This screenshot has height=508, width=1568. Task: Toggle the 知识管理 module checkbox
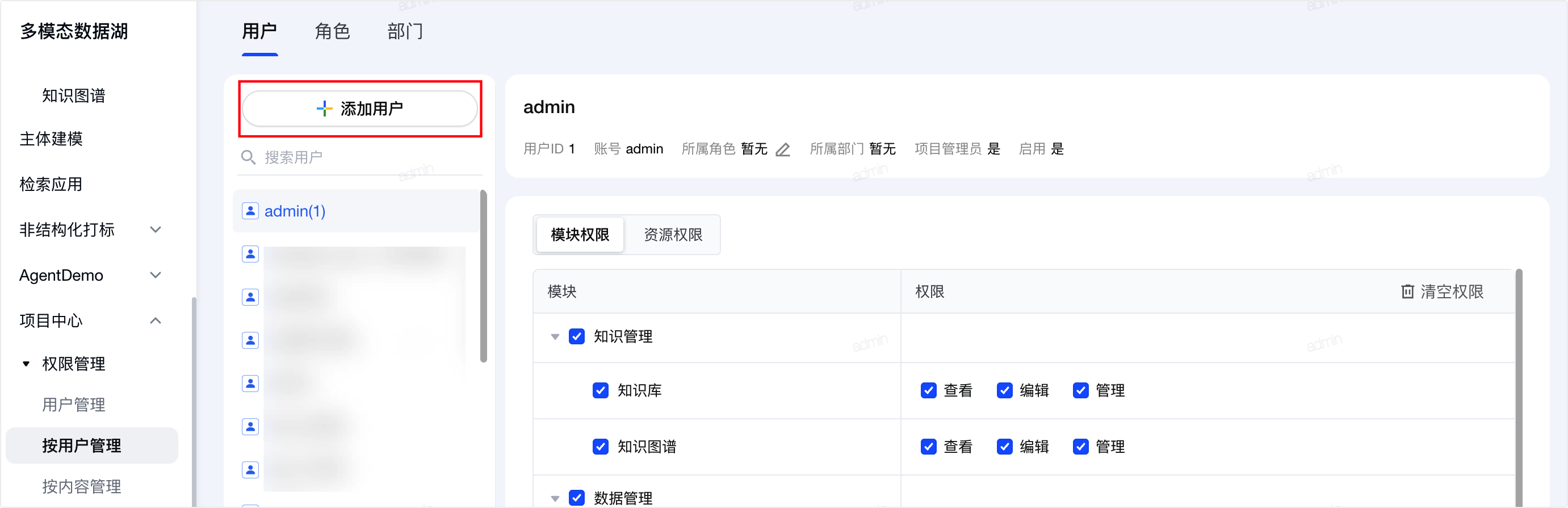tap(576, 336)
